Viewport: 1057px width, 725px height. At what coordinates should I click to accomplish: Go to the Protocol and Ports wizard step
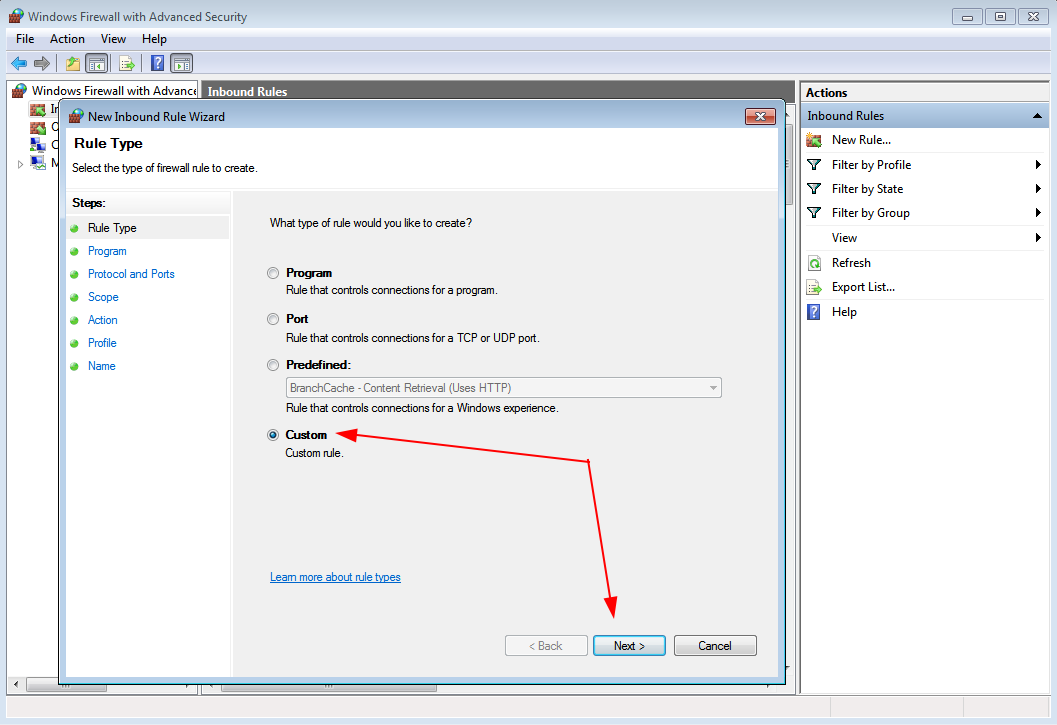pyautogui.click(x=131, y=274)
